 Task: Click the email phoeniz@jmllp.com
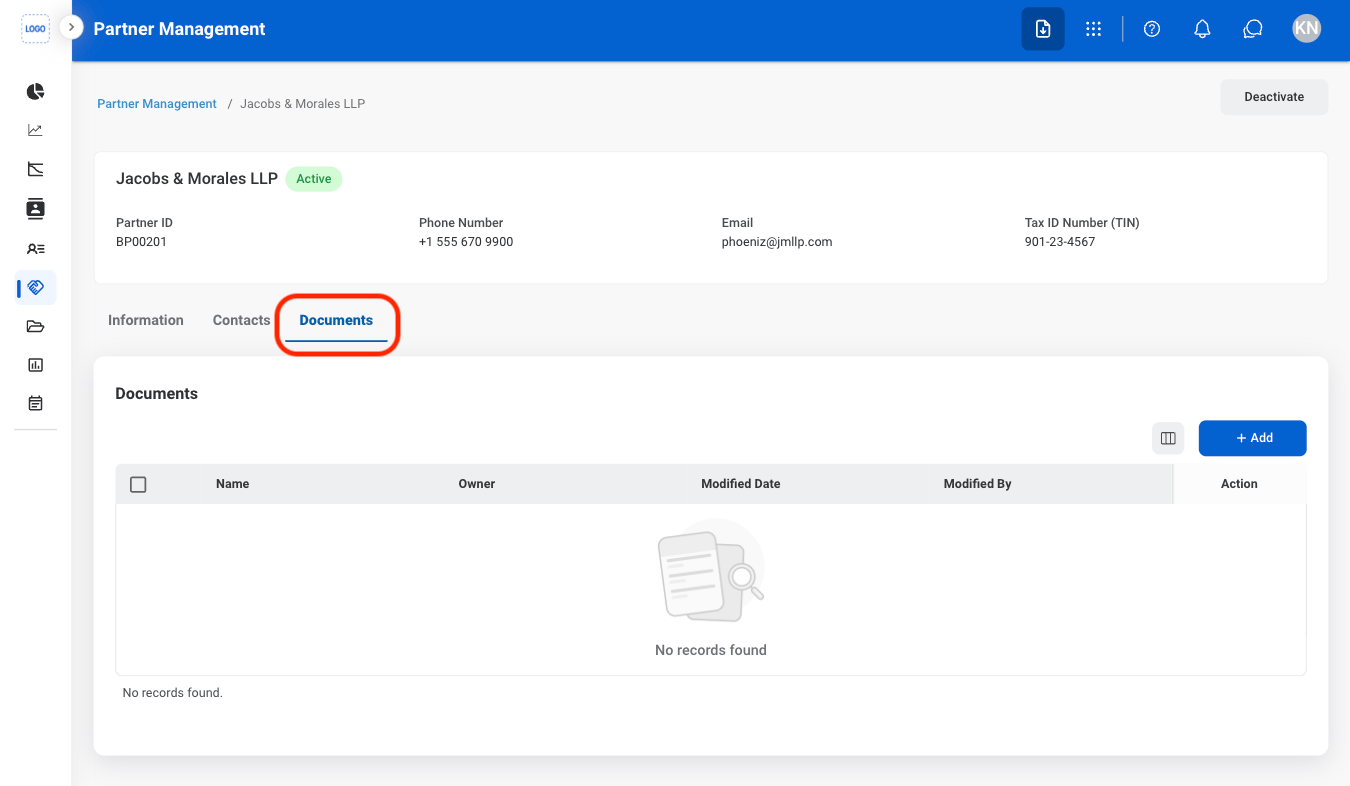point(777,242)
